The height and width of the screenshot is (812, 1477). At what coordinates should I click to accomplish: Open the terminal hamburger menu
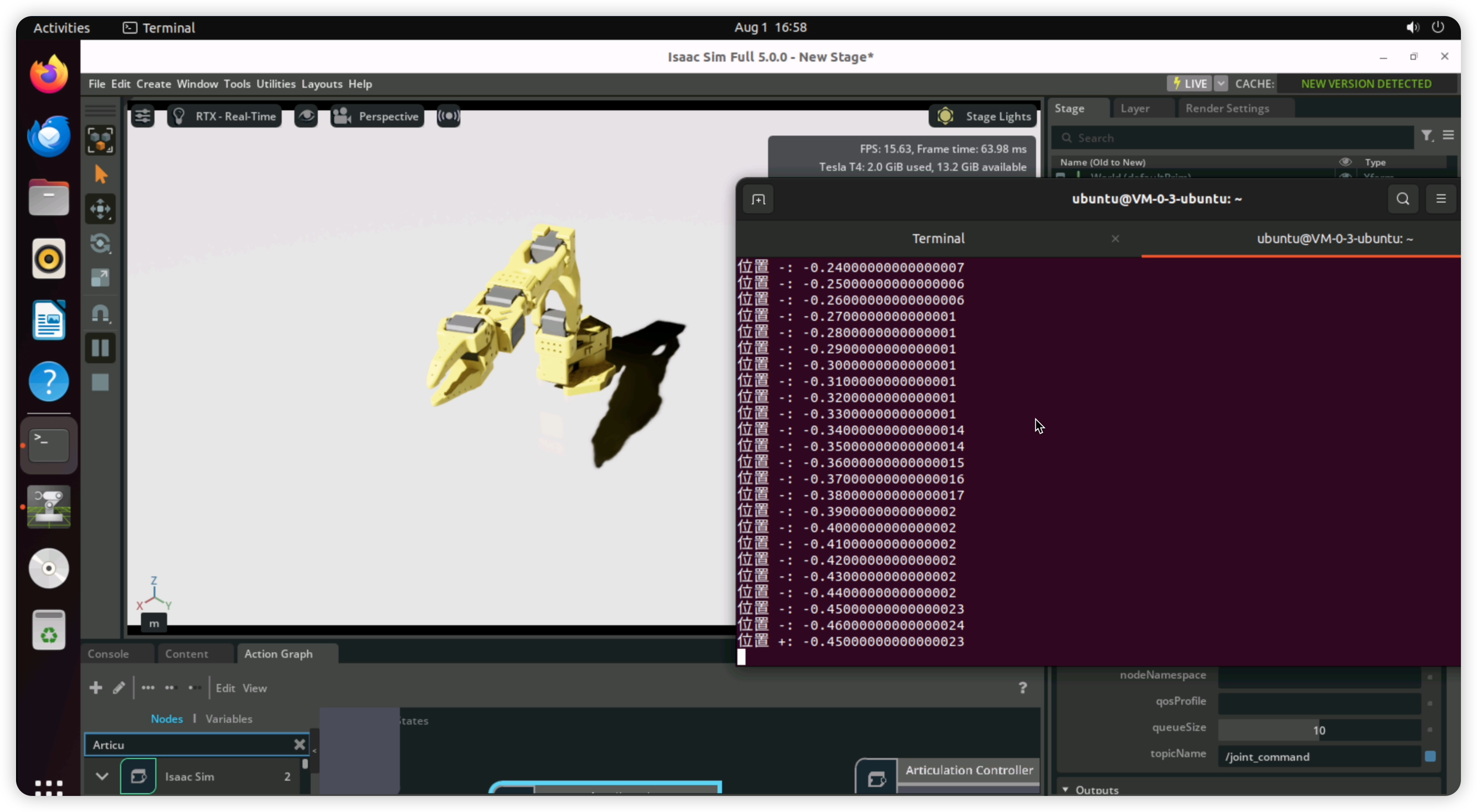click(1441, 199)
